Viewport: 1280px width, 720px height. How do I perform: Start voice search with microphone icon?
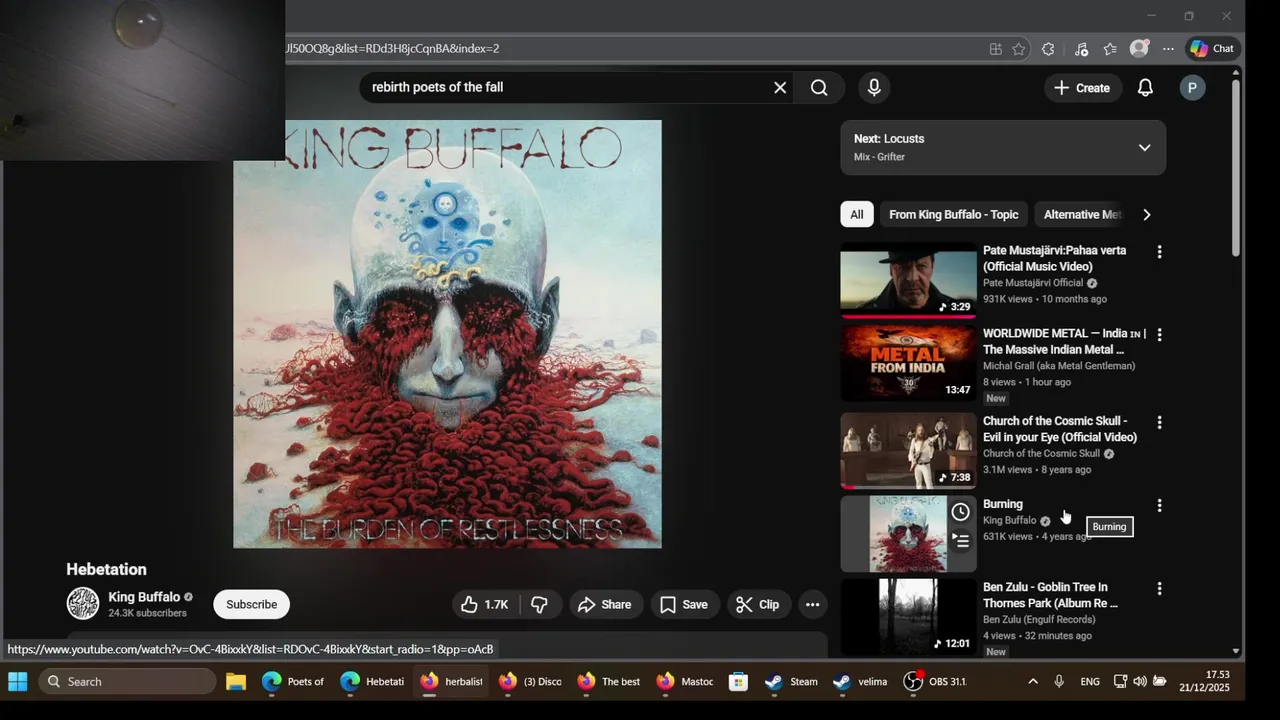(x=874, y=88)
